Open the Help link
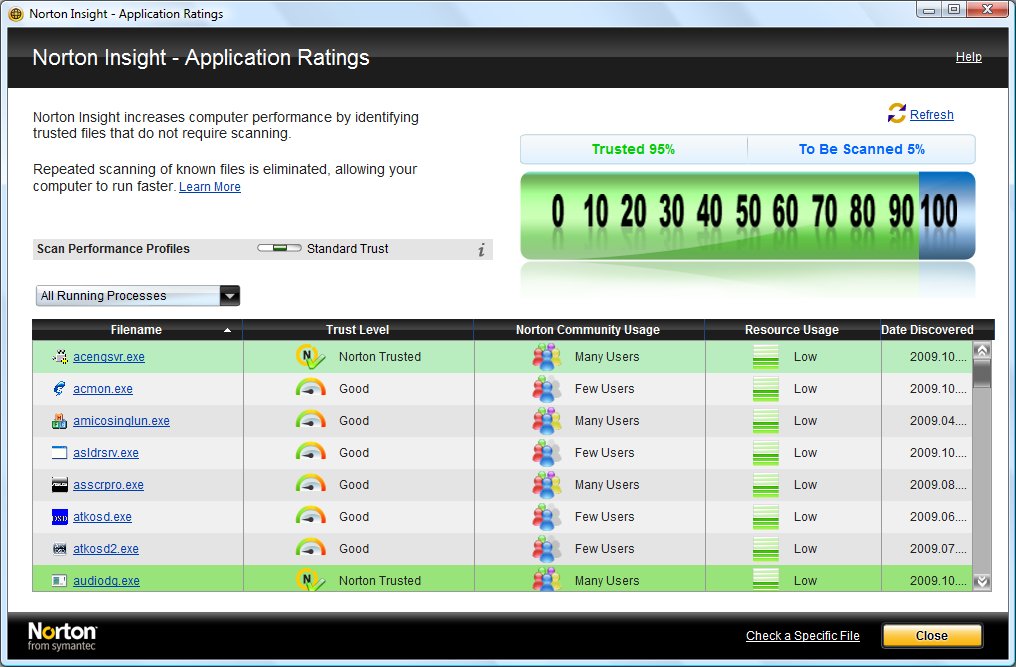The height and width of the screenshot is (667, 1016). point(969,57)
